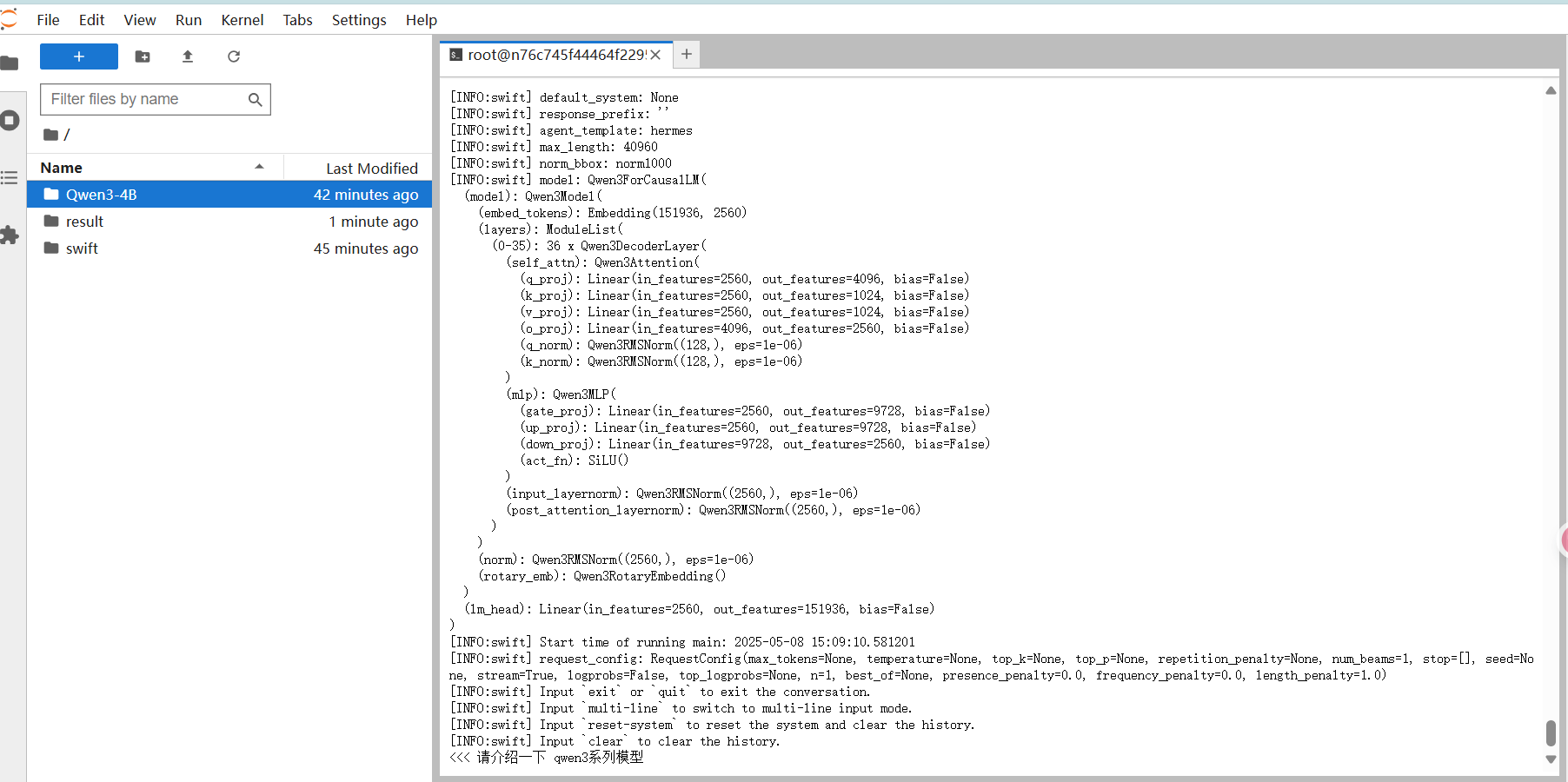
Task: Click the New Folder icon
Action: (143, 56)
